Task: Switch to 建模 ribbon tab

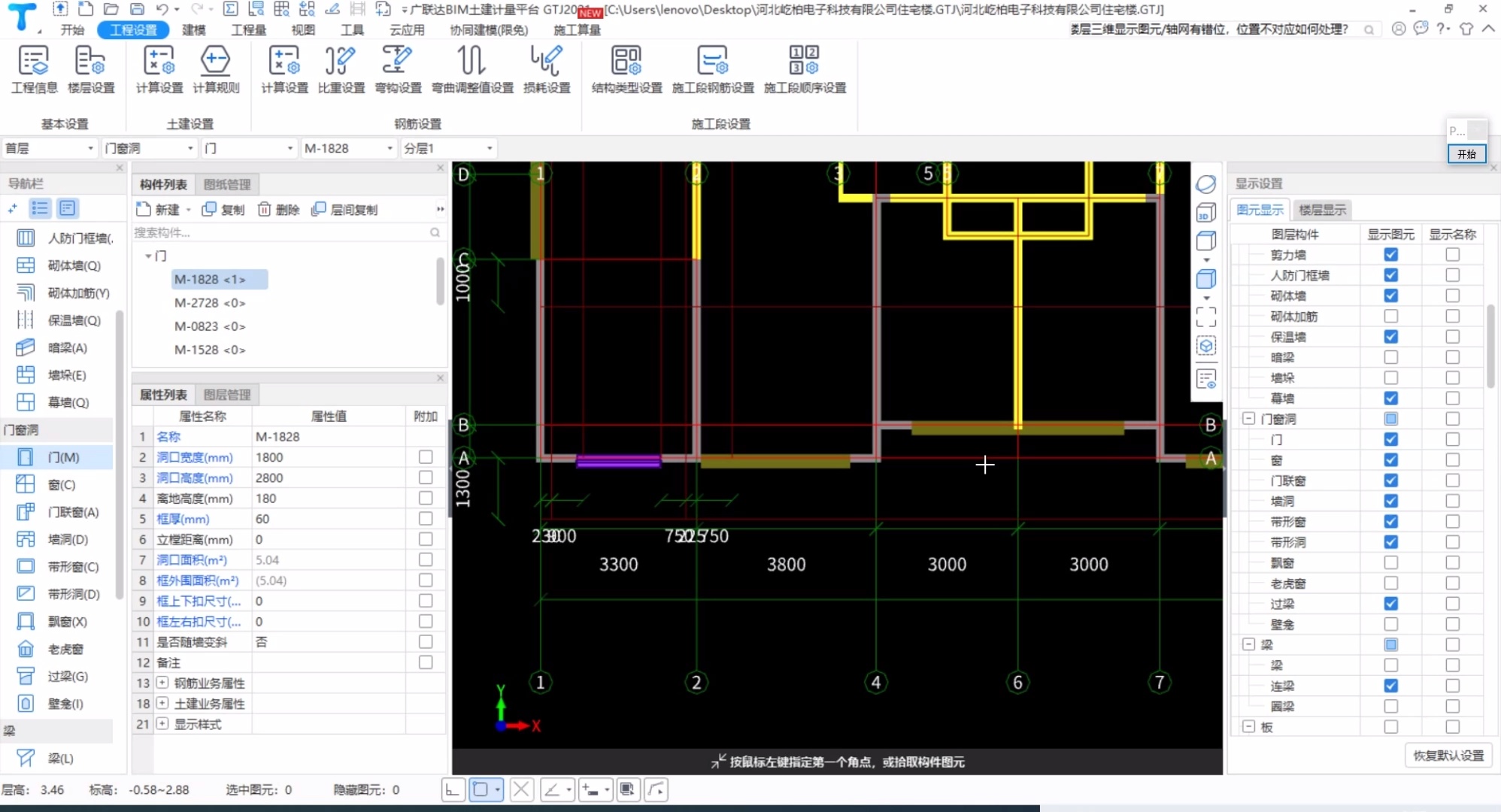Action: [x=193, y=29]
